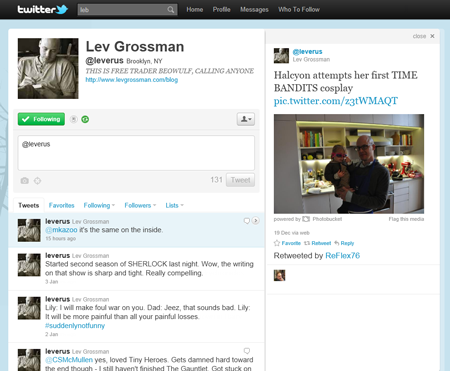Click the gray mobile notifications icon
This screenshot has width=450, height=371.
coord(74,119)
